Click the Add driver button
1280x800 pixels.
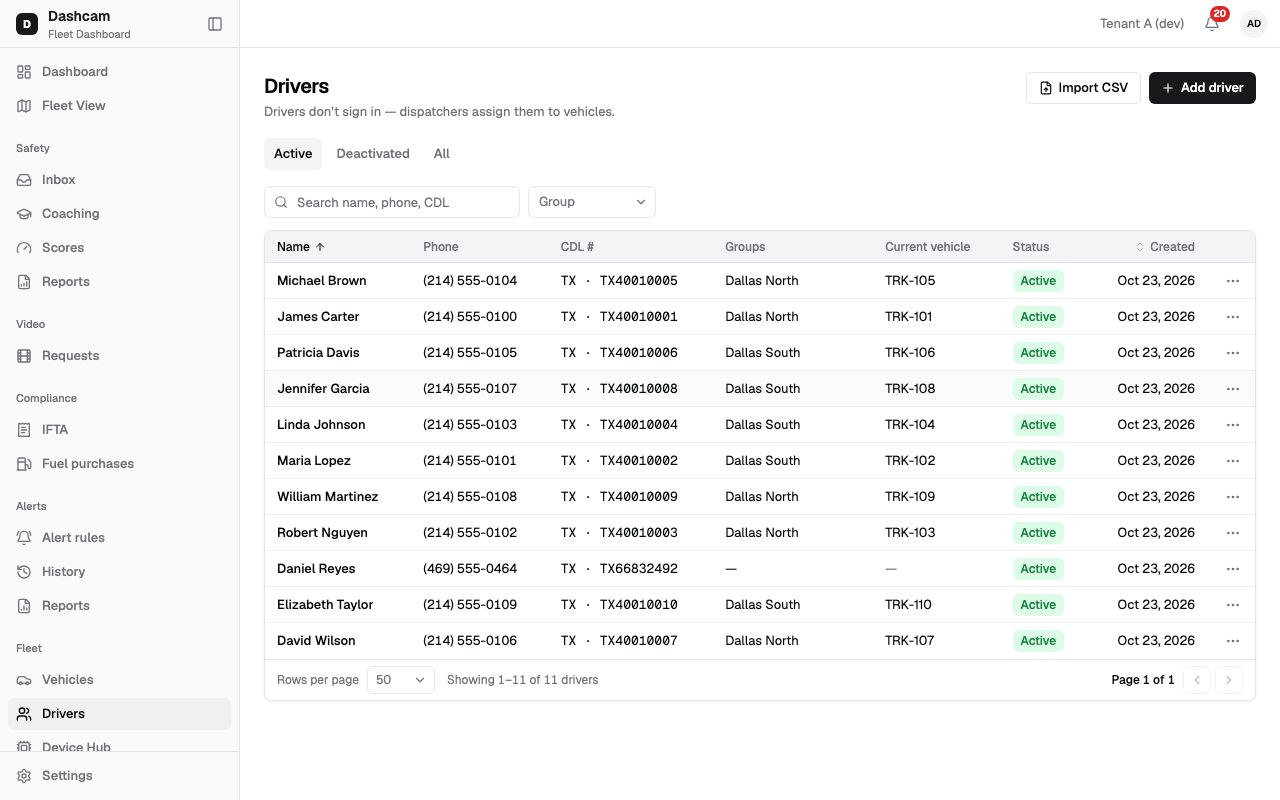(1202, 88)
